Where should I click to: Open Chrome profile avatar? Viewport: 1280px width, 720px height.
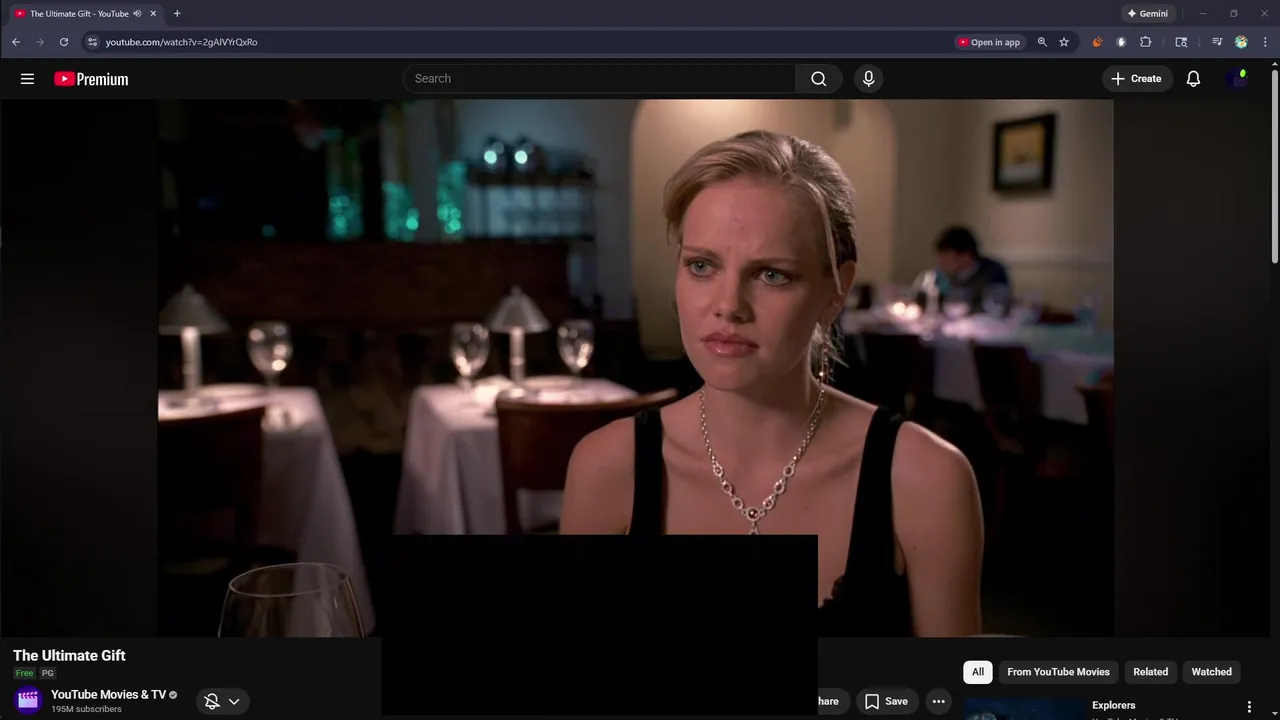click(1241, 42)
